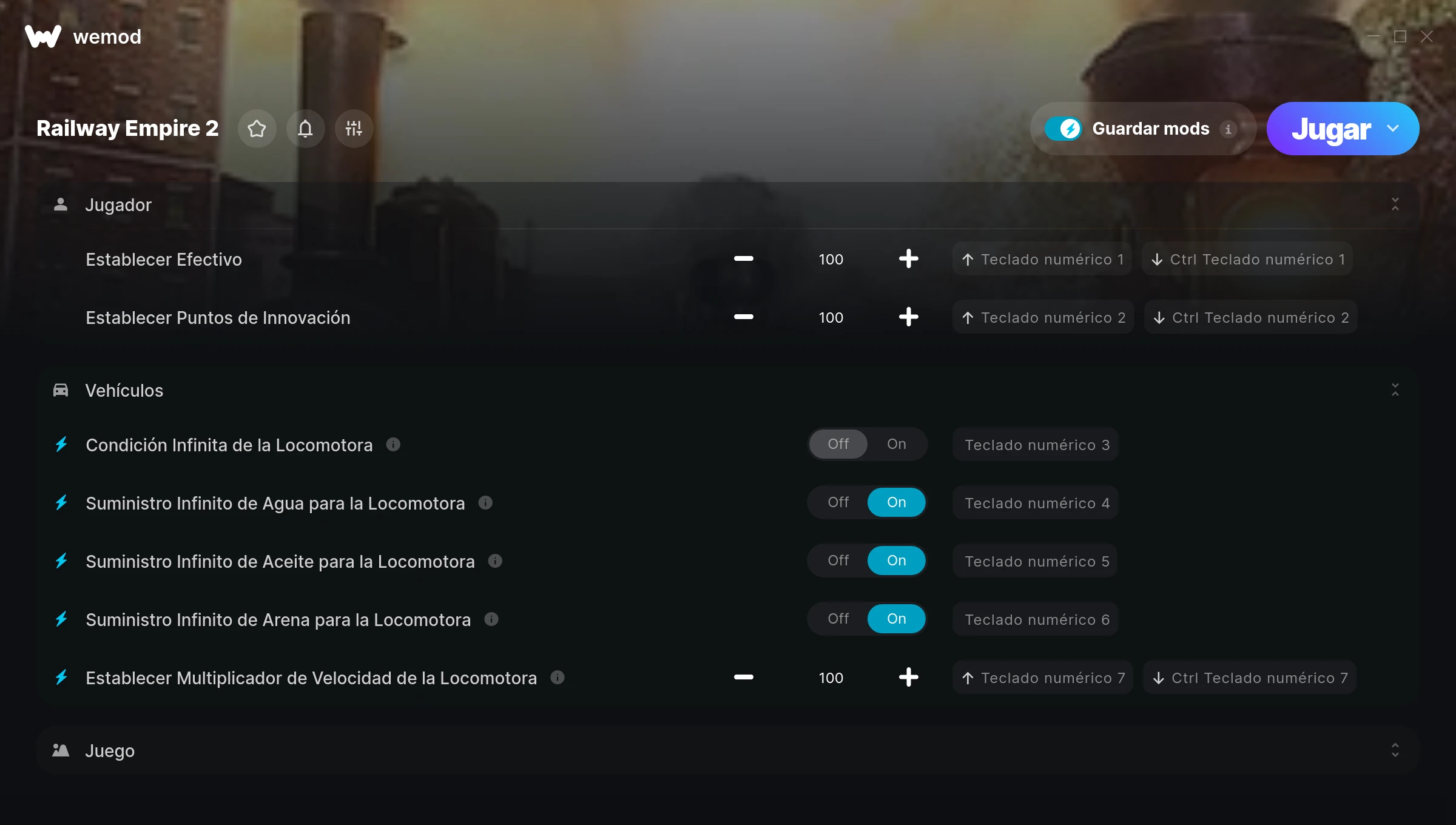This screenshot has height=825, width=1456.
Task: Turn on Condición Infinita de la Locomotora
Action: 896,444
